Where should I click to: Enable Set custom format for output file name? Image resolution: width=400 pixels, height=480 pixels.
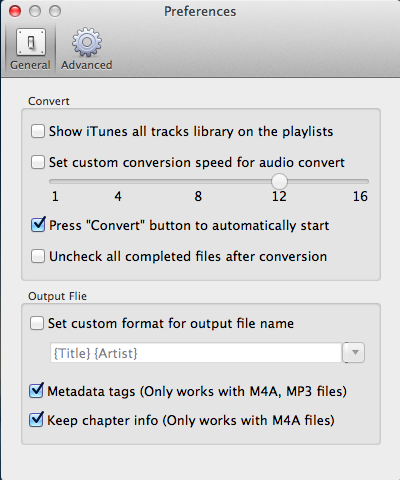click(37, 323)
